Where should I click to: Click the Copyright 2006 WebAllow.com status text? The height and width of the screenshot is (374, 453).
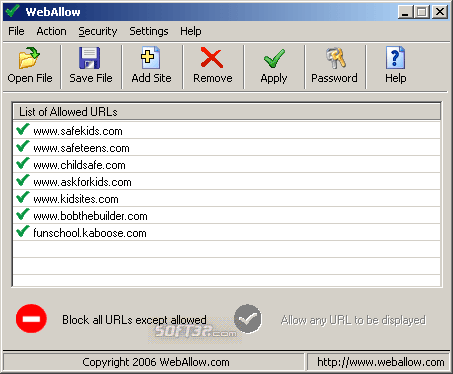tap(156, 362)
